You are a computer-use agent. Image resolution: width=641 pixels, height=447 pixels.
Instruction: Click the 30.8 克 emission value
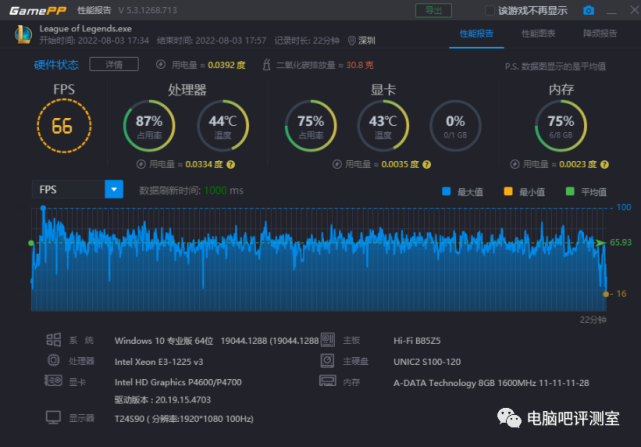[360, 65]
